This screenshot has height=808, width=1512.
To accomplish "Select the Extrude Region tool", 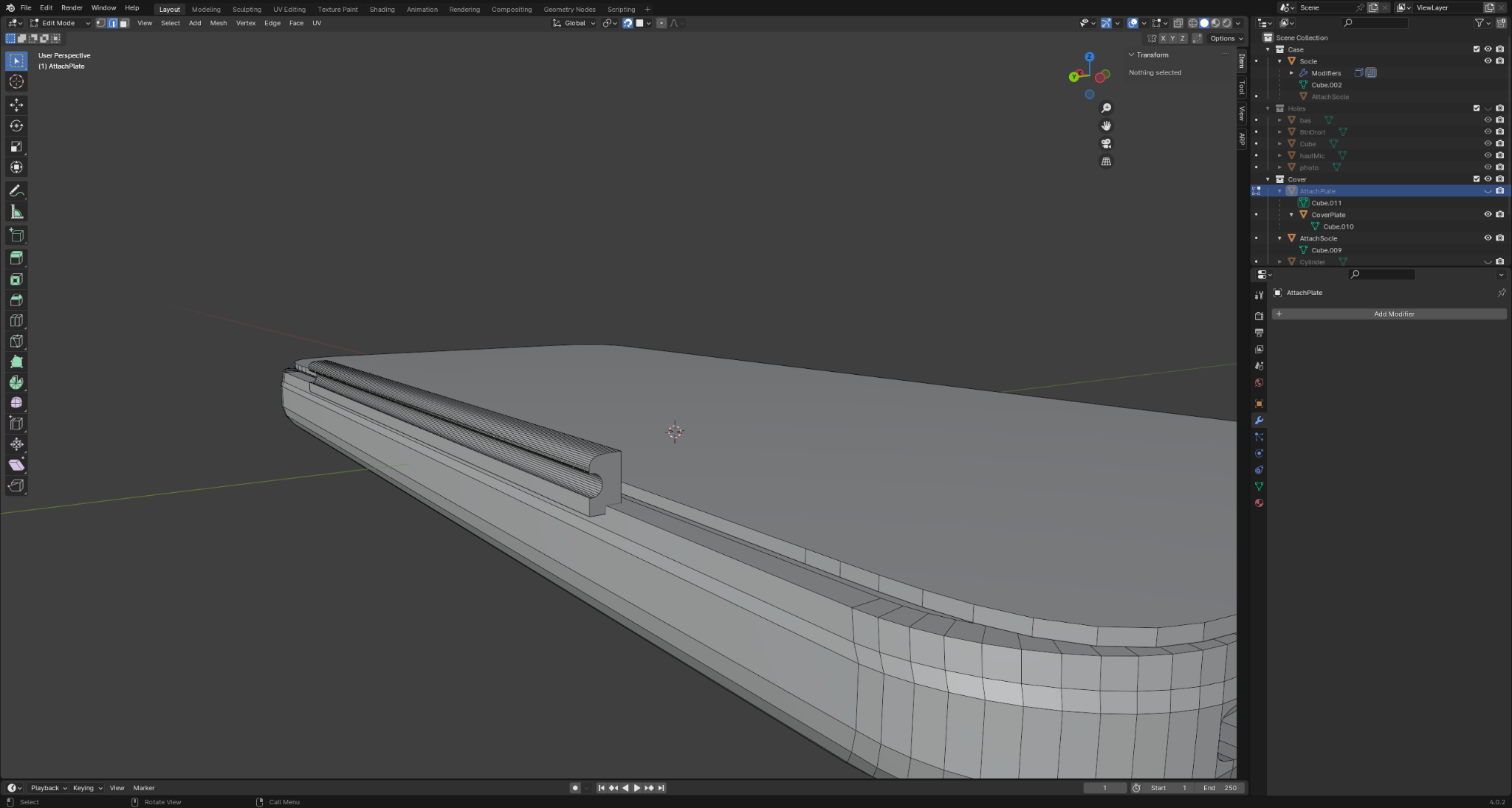I will [16, 258].
